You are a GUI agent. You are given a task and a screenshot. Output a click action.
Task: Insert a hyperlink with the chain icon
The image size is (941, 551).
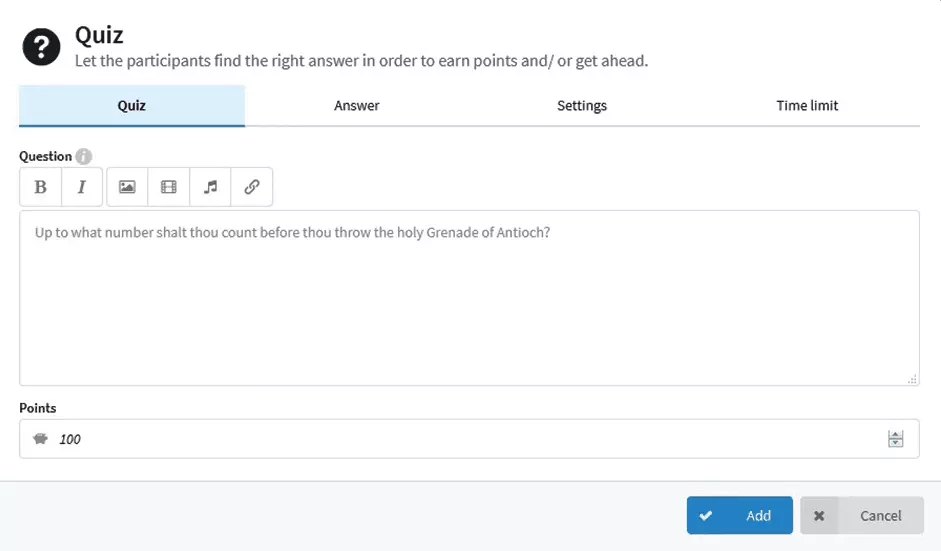[251, 187]
